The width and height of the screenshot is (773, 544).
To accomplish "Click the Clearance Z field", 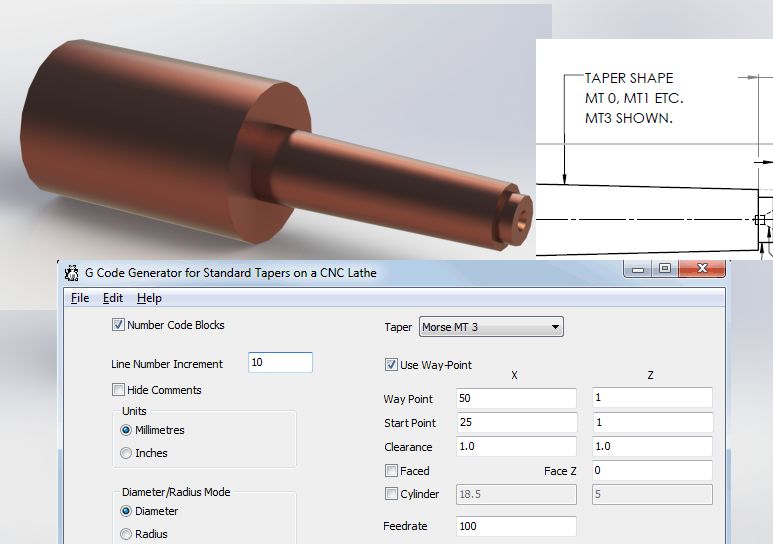I will (652, 446).
